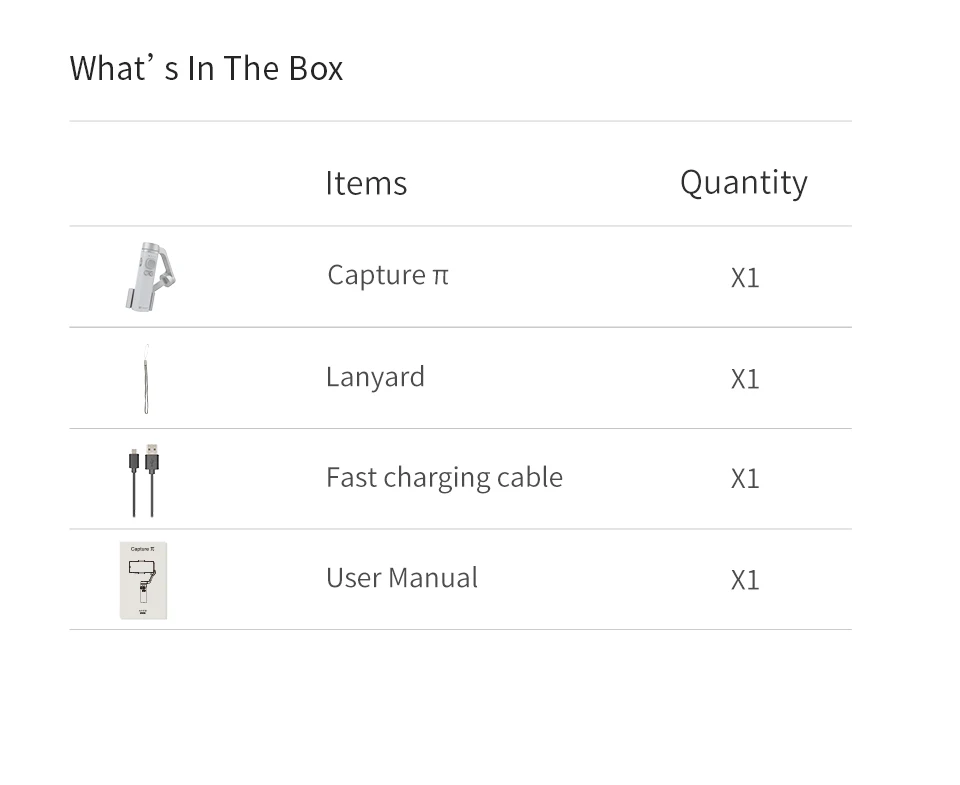Click the 'What's In The Box' heading
Image resolution: width=960 pixels, height=785 pixels.
(x=206, y=68)
